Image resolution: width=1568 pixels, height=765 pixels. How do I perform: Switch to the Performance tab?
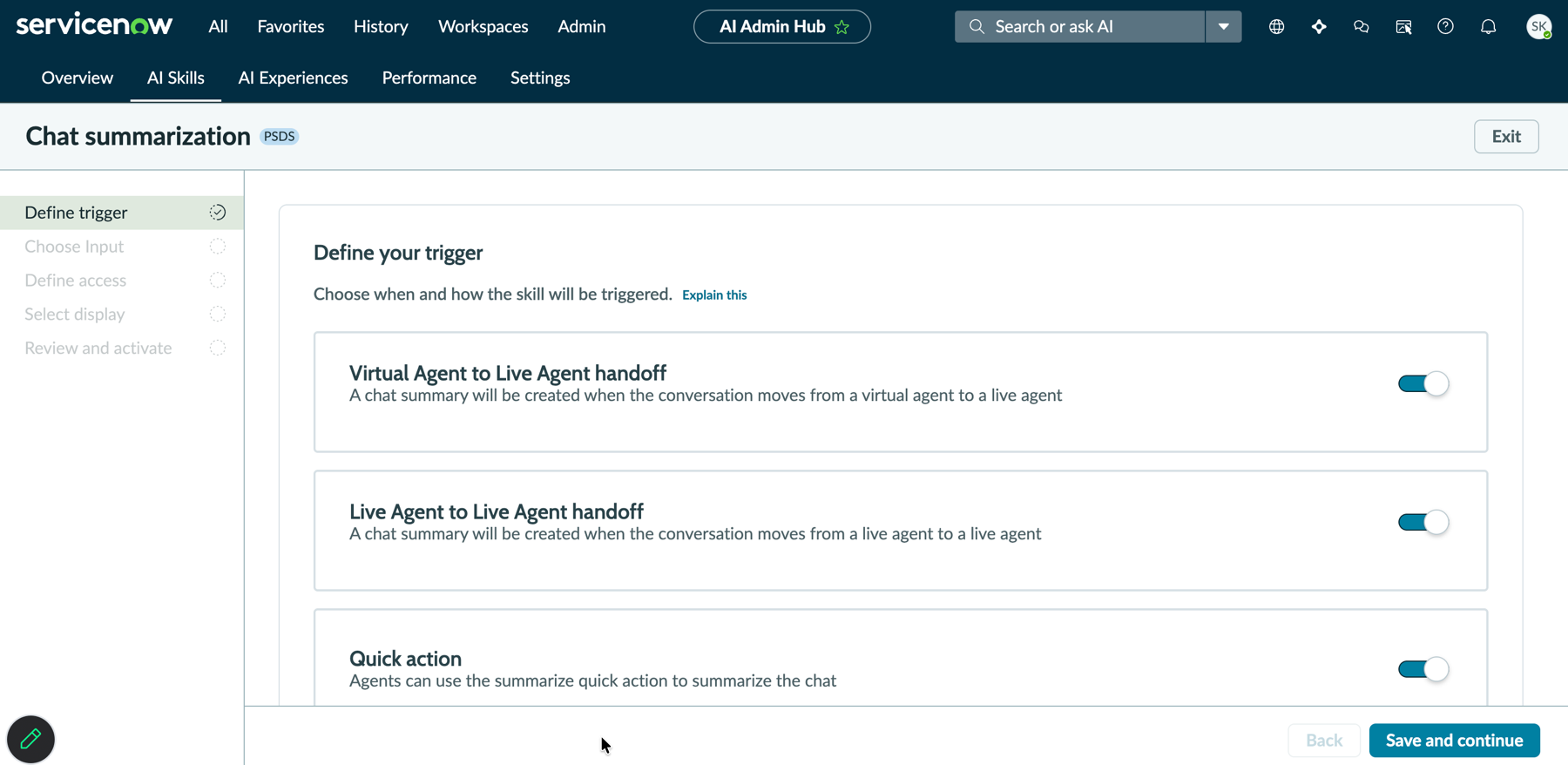tap(429, 78)
